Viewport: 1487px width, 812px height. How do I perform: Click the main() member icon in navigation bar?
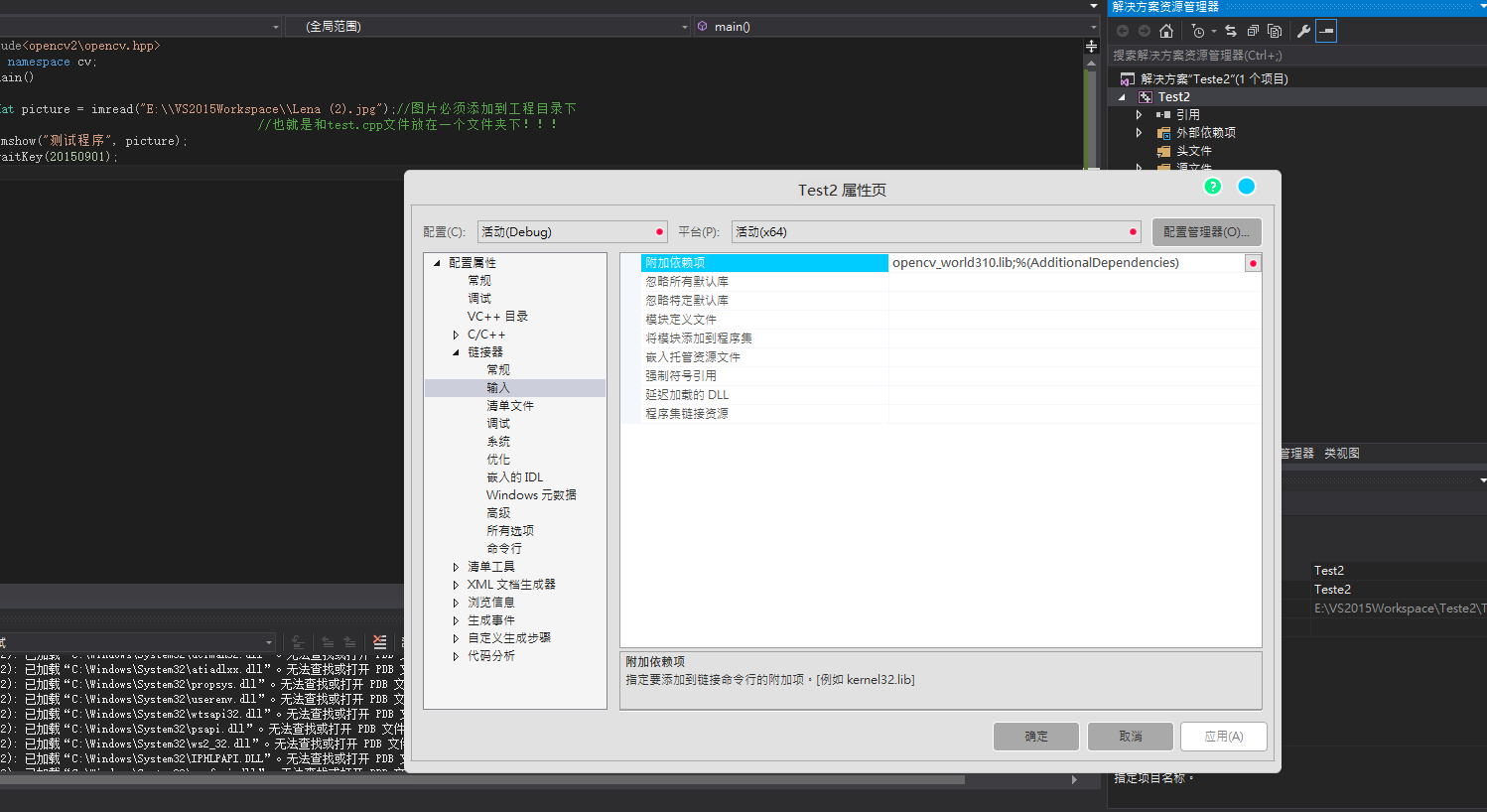(703, 27)
